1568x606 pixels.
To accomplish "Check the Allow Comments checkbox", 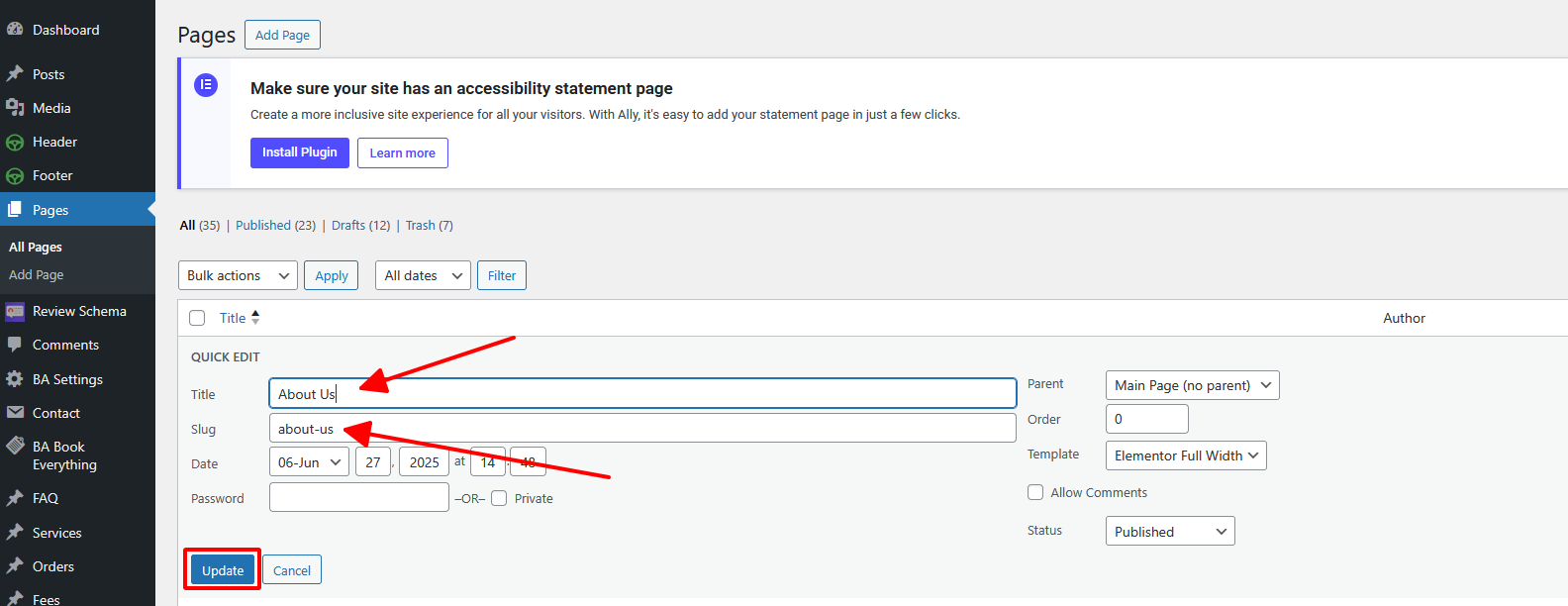I will pyautogui.click(x=1035, y=492).
